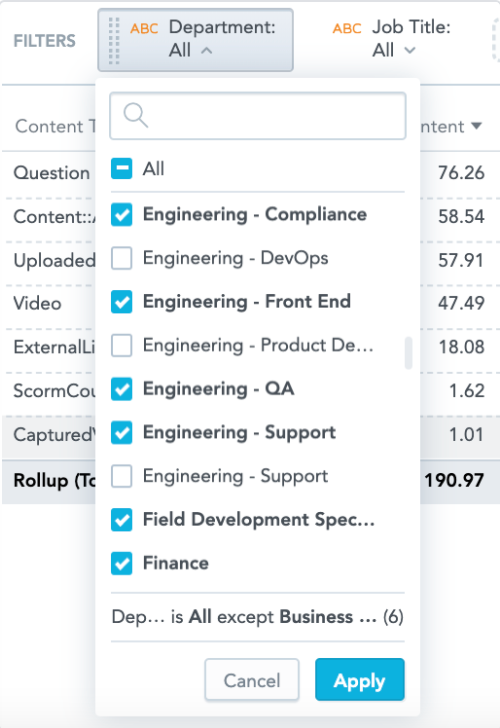
Task: Uncheck Field Development Spec... option
Action: coord(122,520)
